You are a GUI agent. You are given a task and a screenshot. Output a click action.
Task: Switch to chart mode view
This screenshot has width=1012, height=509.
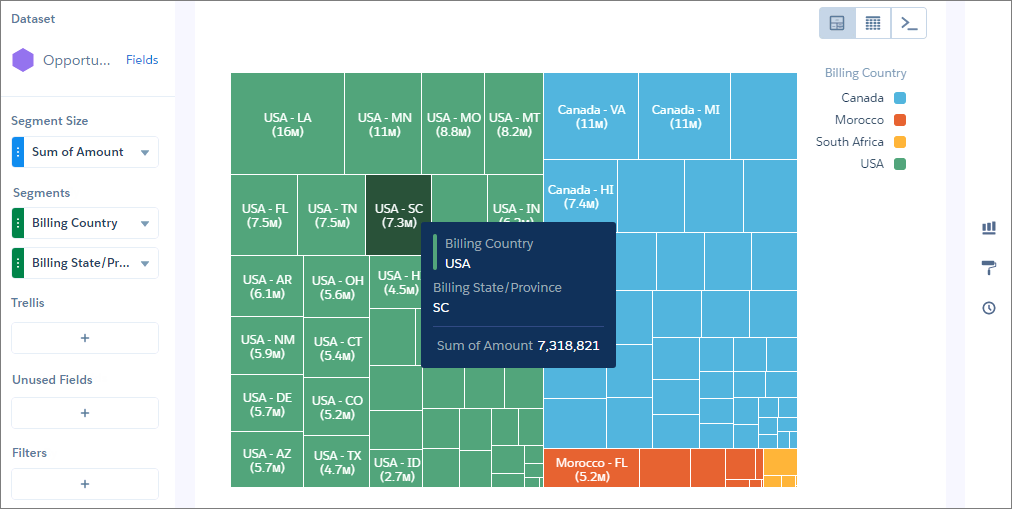[x=837, y=24]
